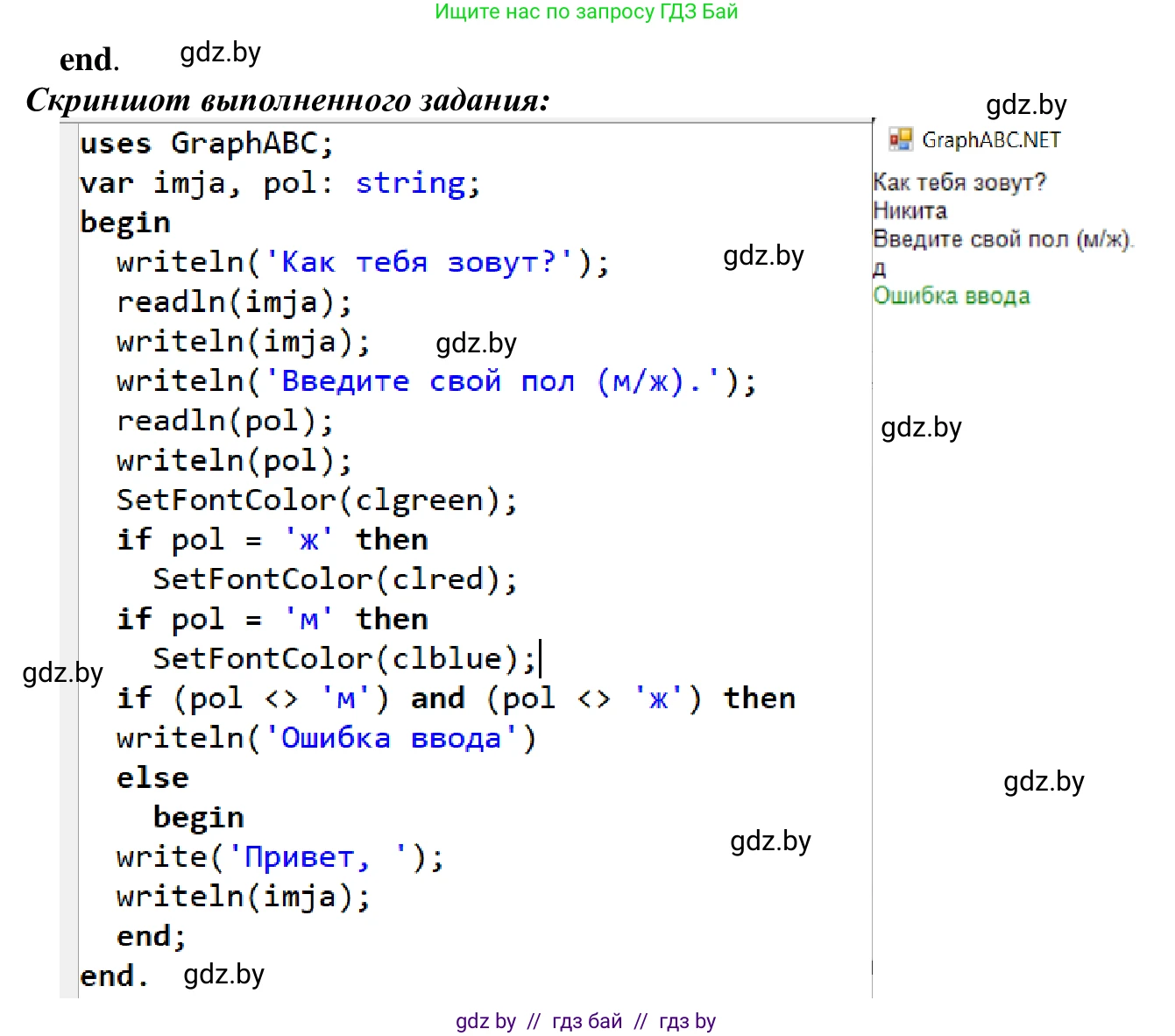Click the 'Ошибка ввода' string in code
The width and height of the screenshot is (1175, 1036).
(391, 738)
